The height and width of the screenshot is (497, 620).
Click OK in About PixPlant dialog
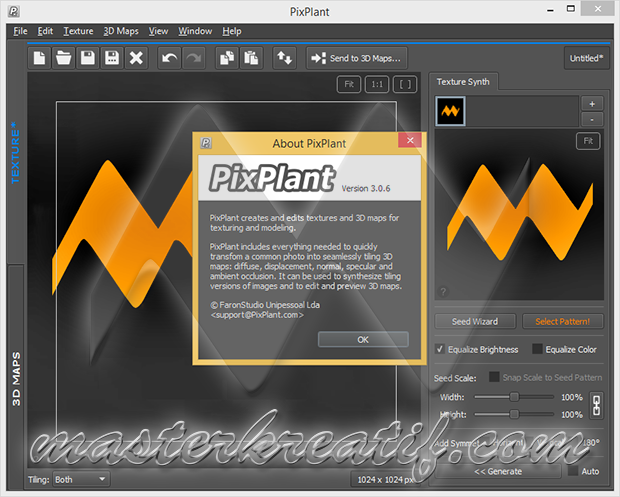(363, 340)
